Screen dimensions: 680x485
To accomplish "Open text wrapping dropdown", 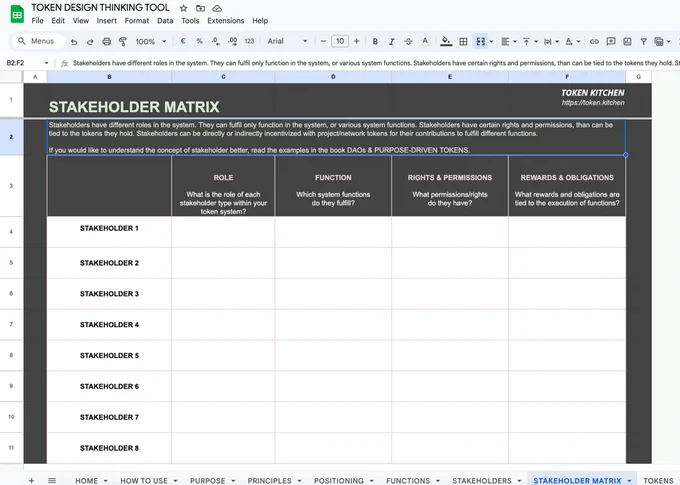I will pyautogui.click(x=551, y=42).
